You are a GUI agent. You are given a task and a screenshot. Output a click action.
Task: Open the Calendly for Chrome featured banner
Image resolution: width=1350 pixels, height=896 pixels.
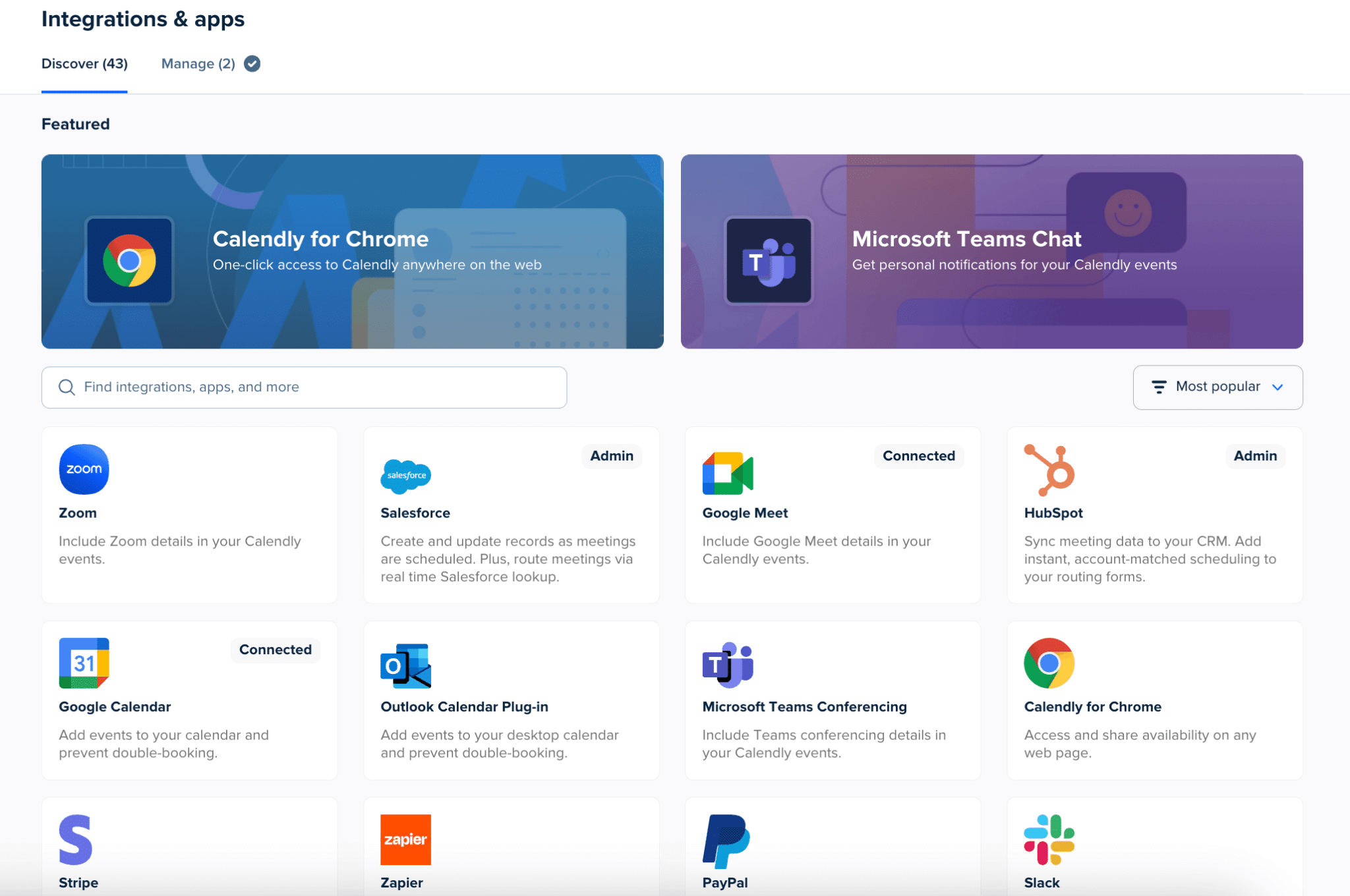352,251
